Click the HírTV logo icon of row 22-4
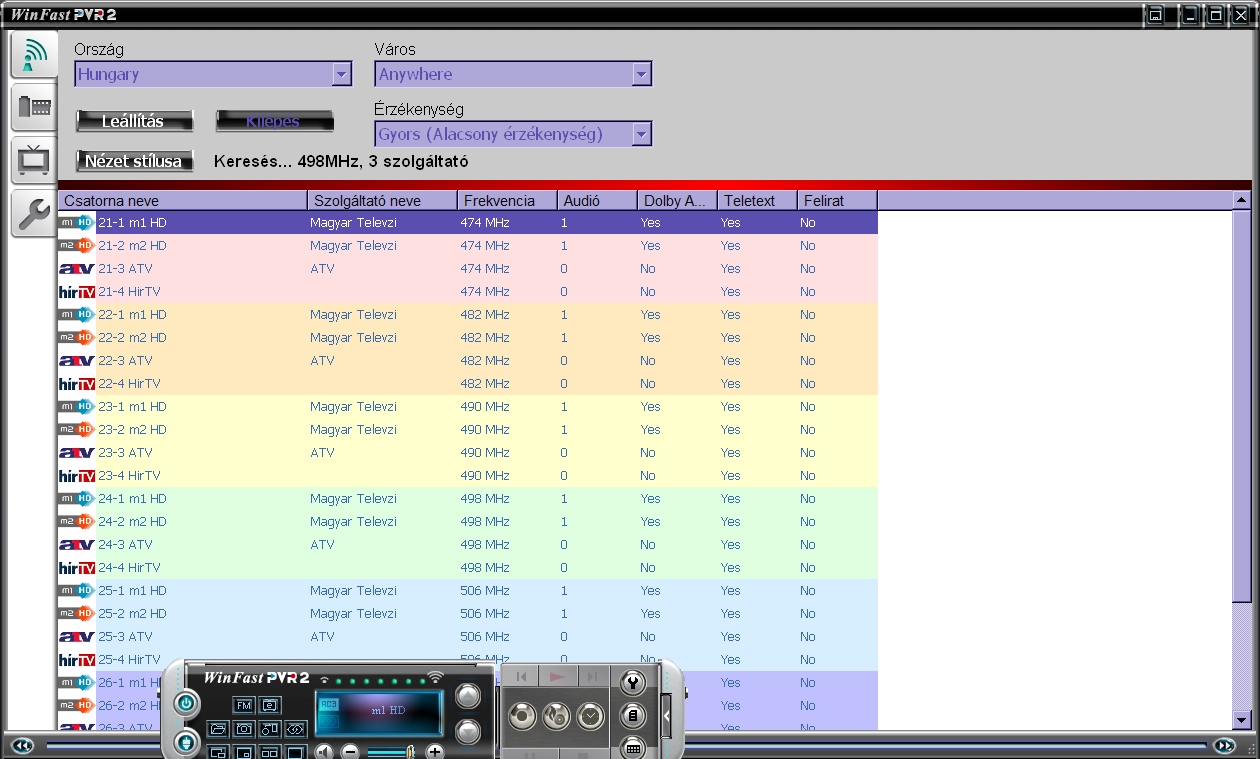1260x759 pixels. pyautogui.click(x=76, y=383)
